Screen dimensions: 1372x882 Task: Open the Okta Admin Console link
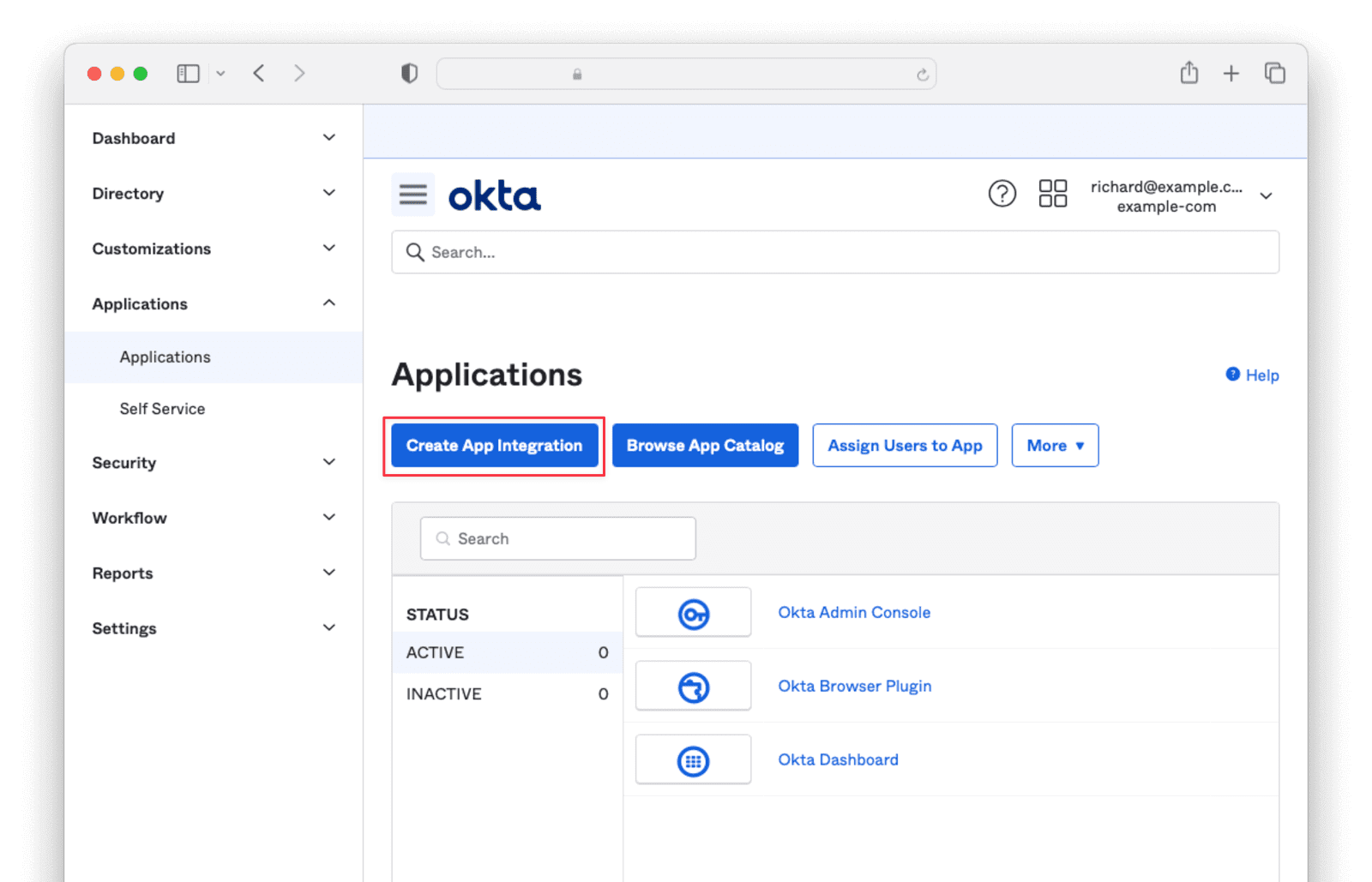click(854, 613)
